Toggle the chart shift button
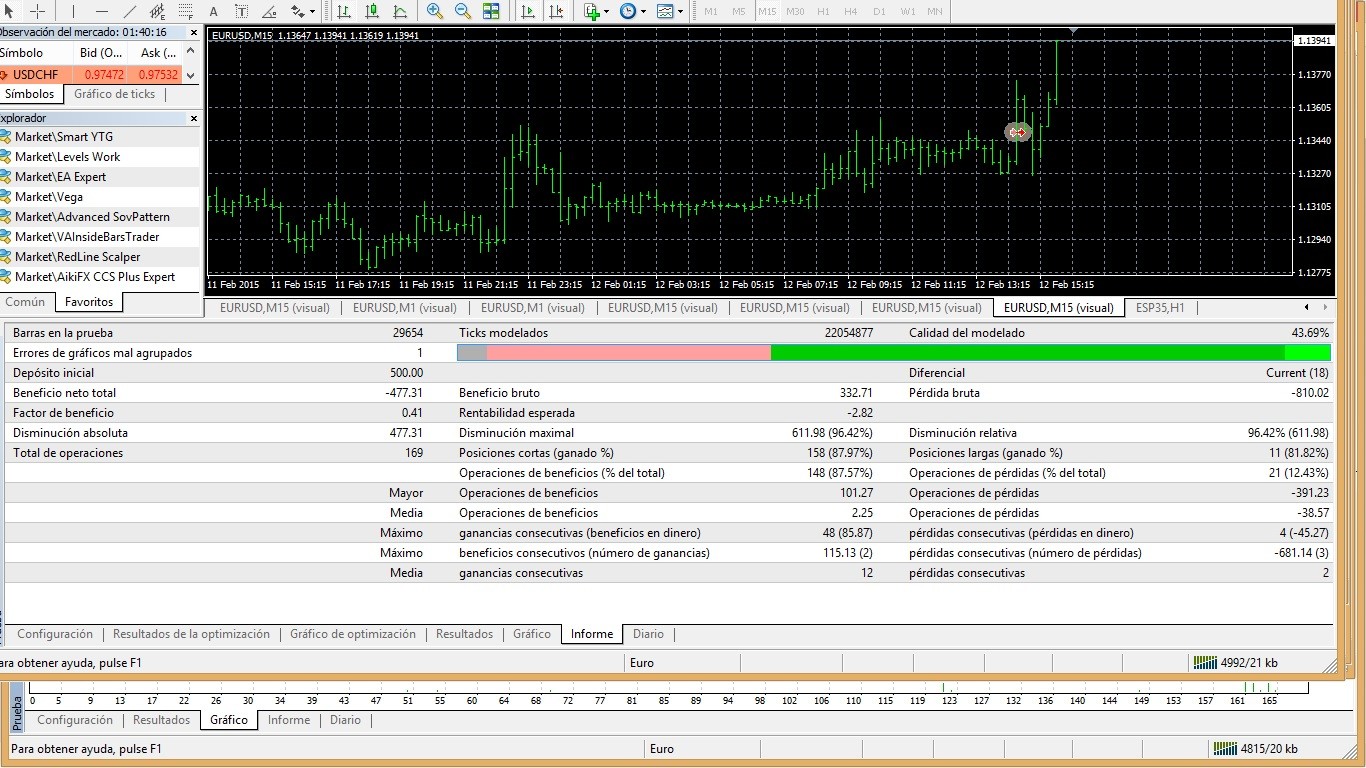This screenshot has height=768, width=1366. [555, 11]
